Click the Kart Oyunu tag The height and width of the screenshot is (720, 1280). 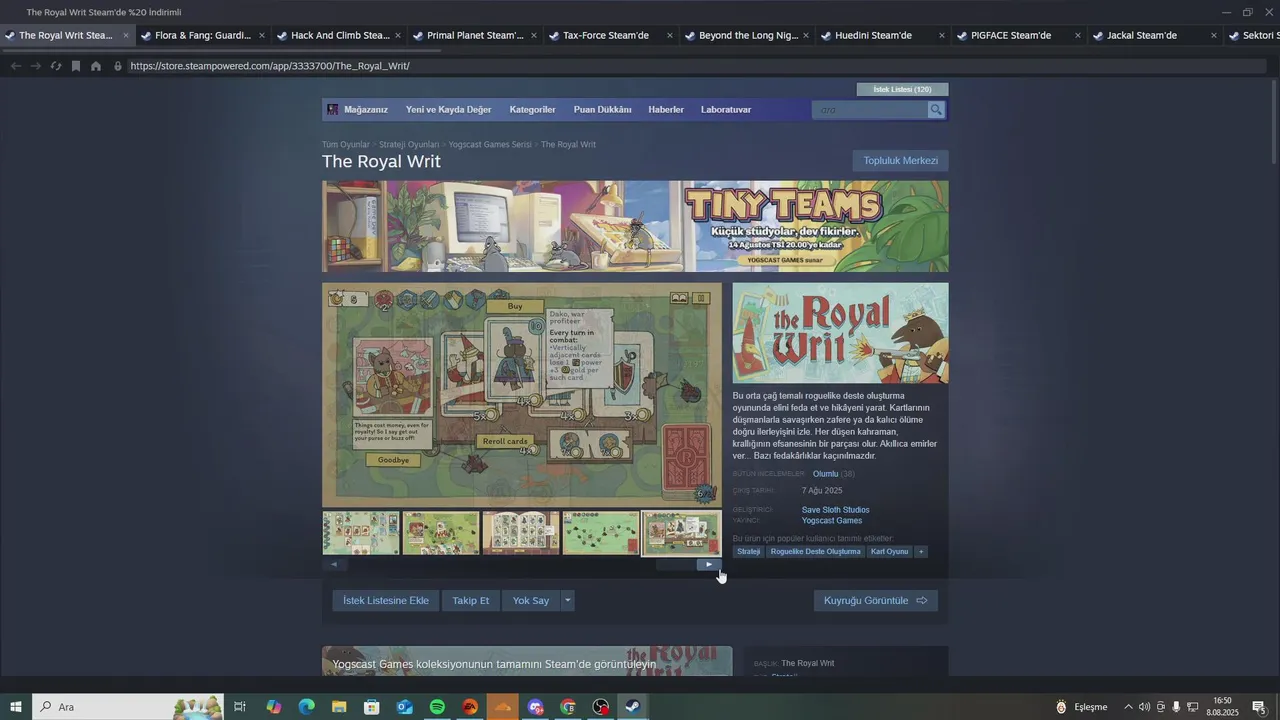coord(889,552)
